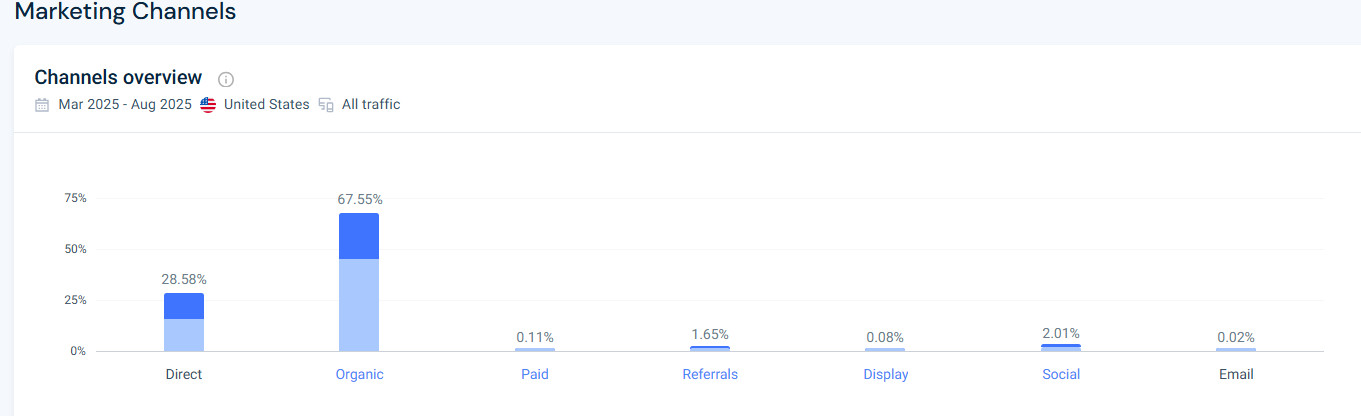Click the All traffic filter text
The width and height of the screenshot is (1361, 416).
[371, 105]
